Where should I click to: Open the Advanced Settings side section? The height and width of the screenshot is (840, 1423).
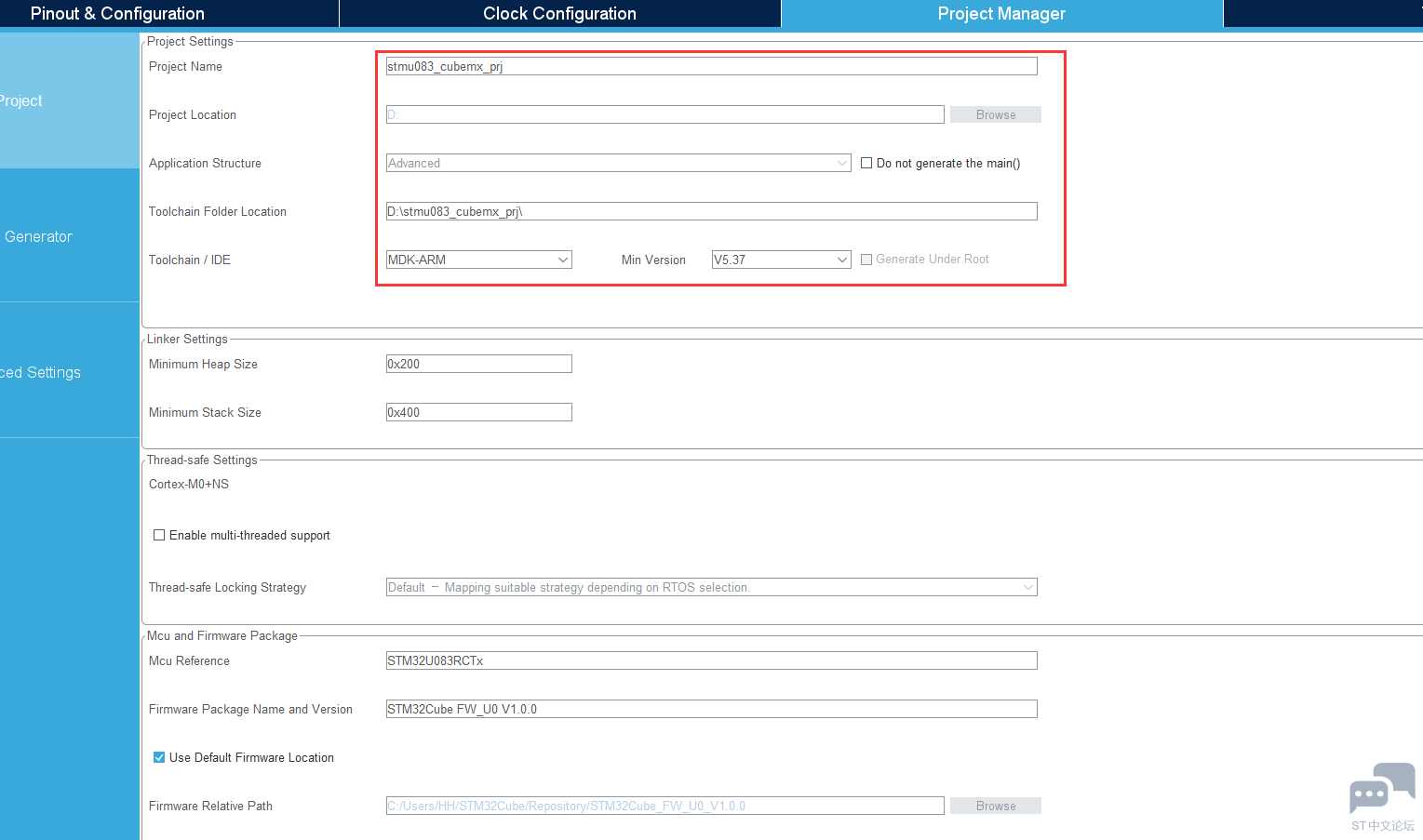69,372
